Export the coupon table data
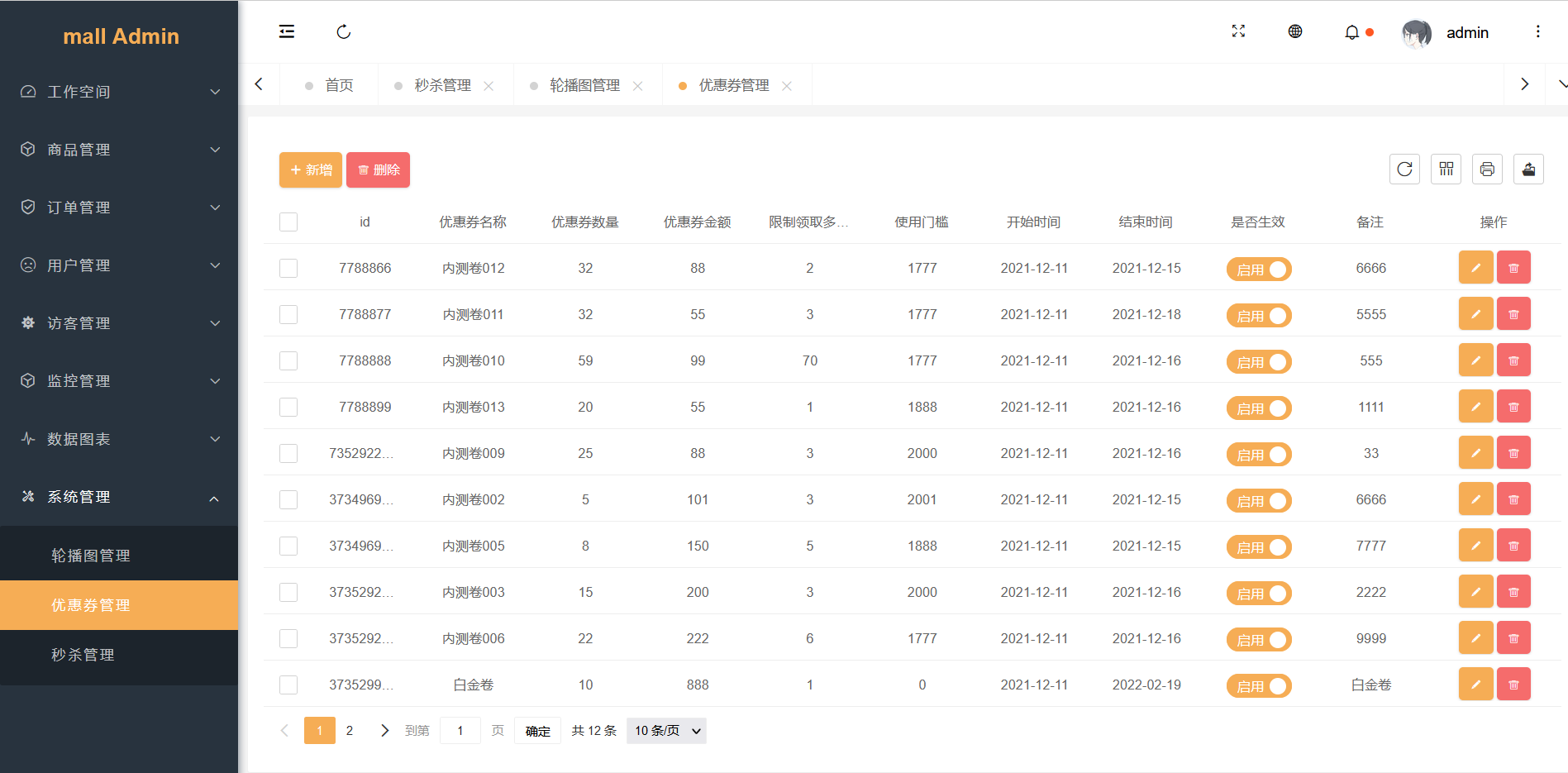The width and height of the screenshot is (1568, 773). [x=1529, y=169]
